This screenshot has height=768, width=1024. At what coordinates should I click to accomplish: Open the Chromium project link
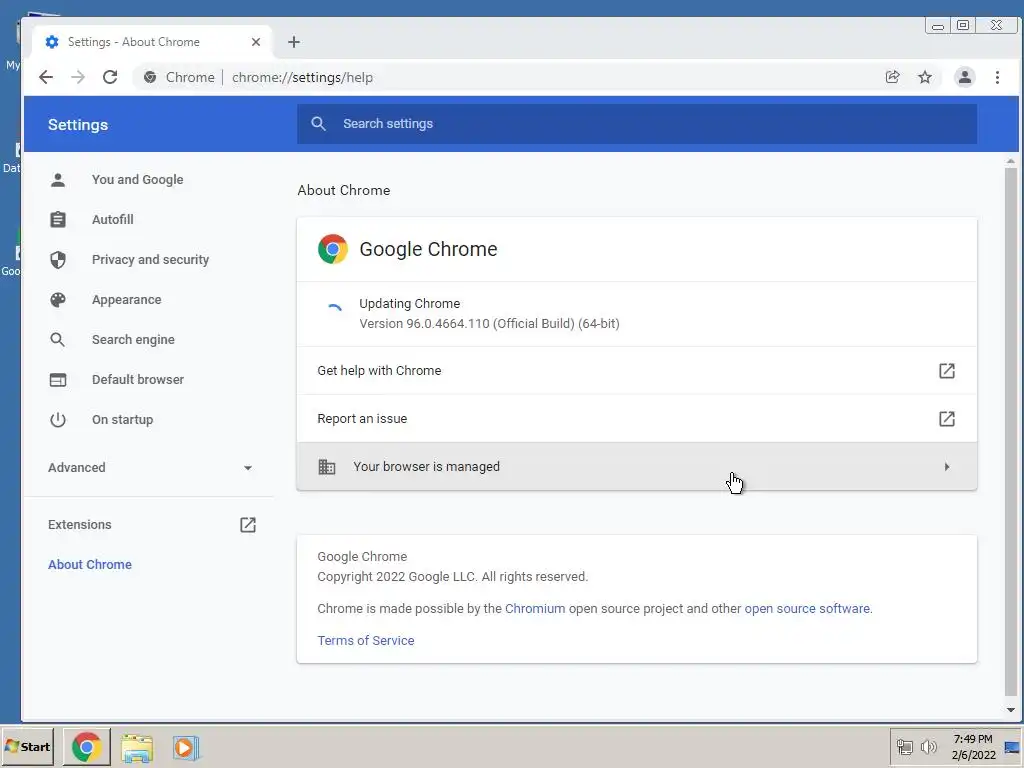[x=535, y=609]
